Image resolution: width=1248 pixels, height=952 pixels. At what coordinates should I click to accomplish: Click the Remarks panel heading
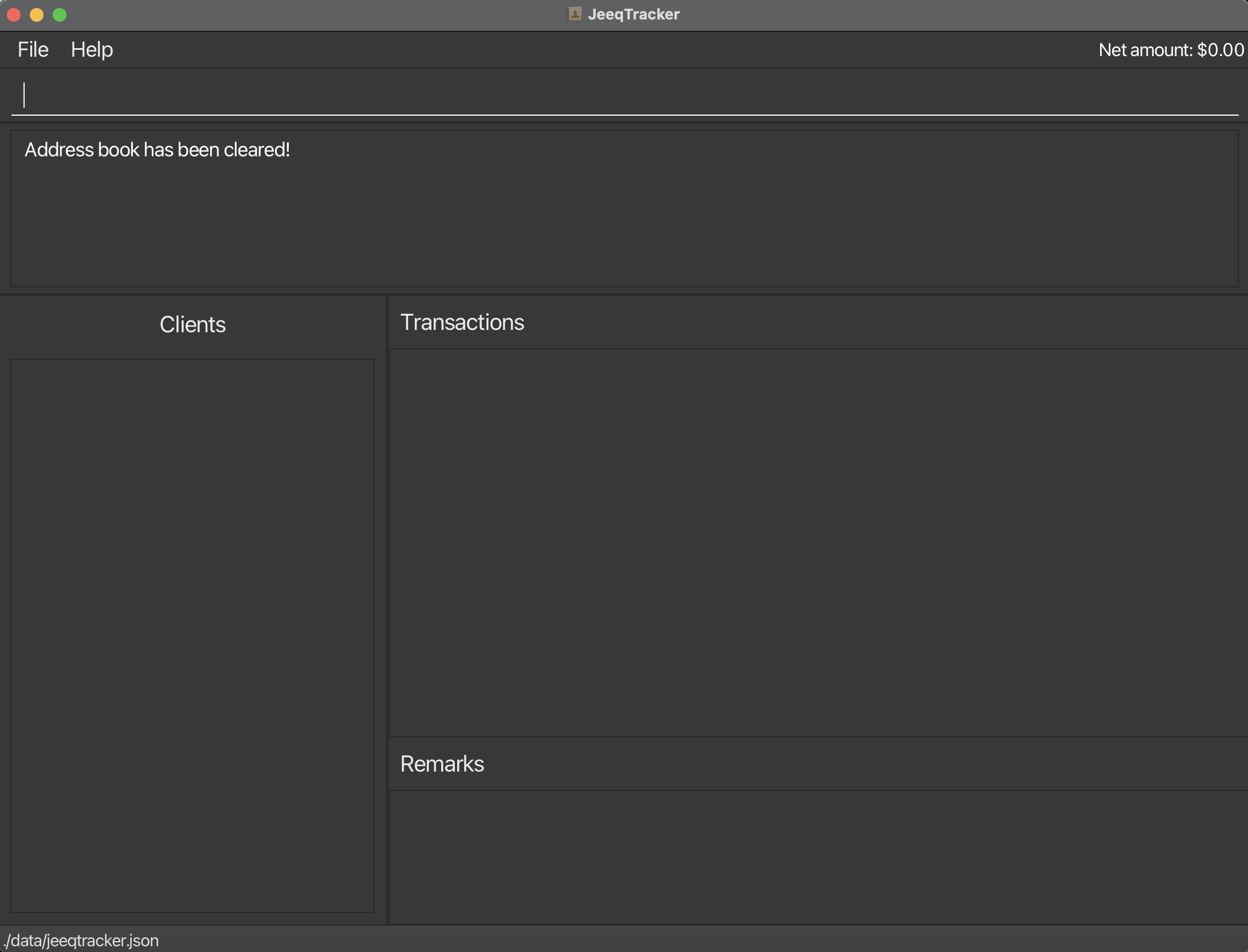point(442,764)
